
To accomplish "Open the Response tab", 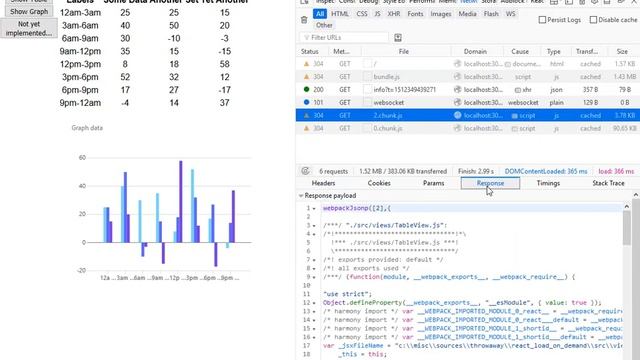I will click(x=490, y=183).
